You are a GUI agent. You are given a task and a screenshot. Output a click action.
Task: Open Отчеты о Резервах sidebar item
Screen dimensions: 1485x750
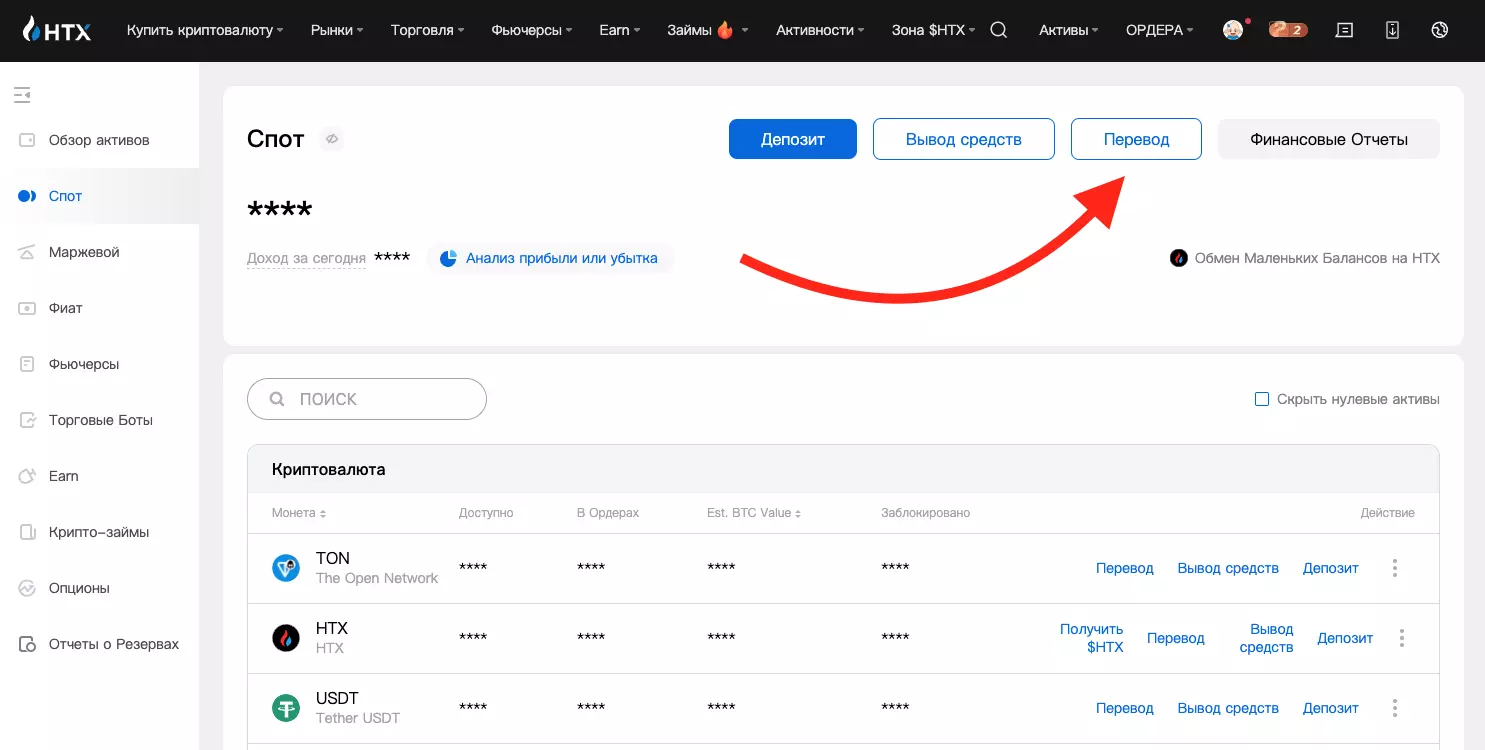tap(99, 644)
